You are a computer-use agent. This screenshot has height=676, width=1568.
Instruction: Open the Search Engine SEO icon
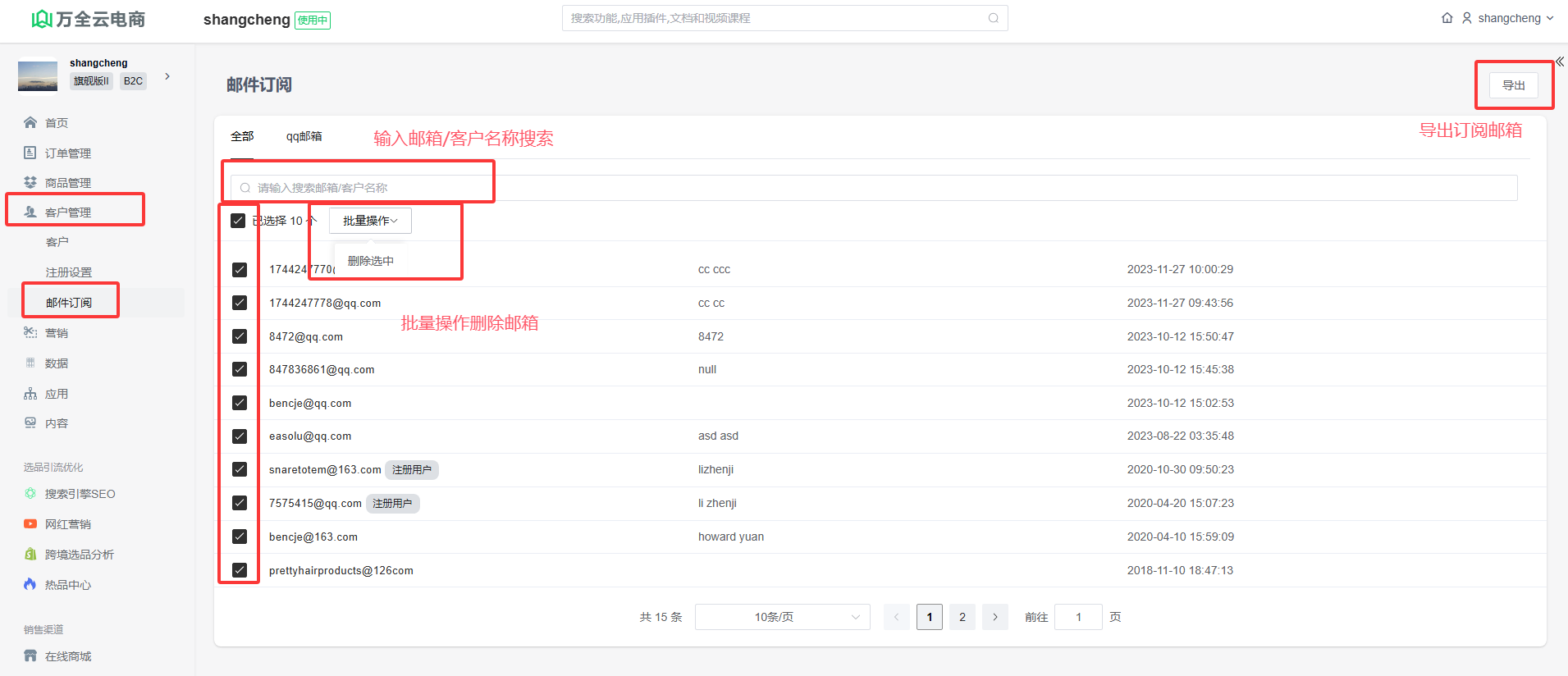tap(30, 493)
